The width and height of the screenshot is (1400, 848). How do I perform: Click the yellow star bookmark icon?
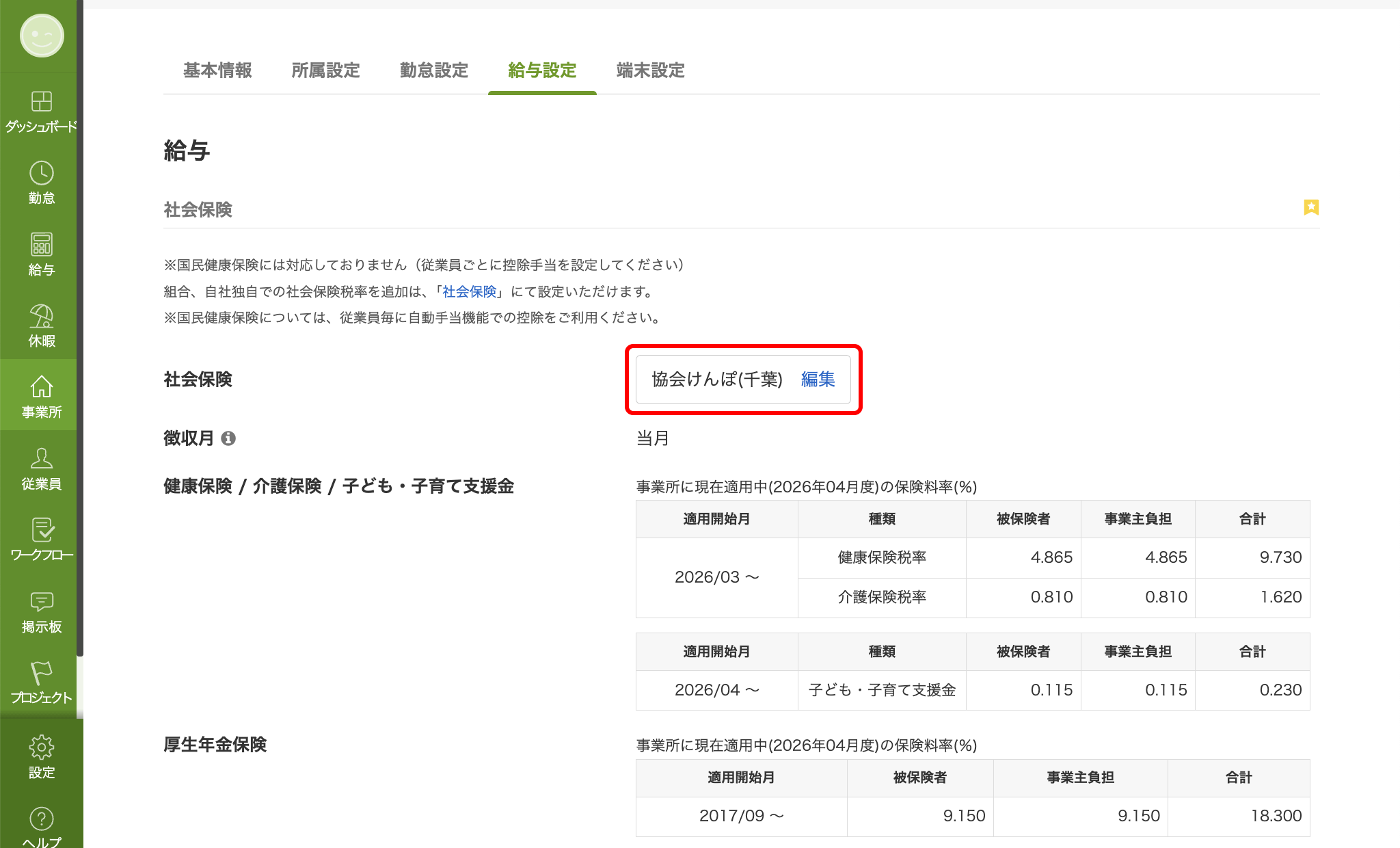point(1310,207)
